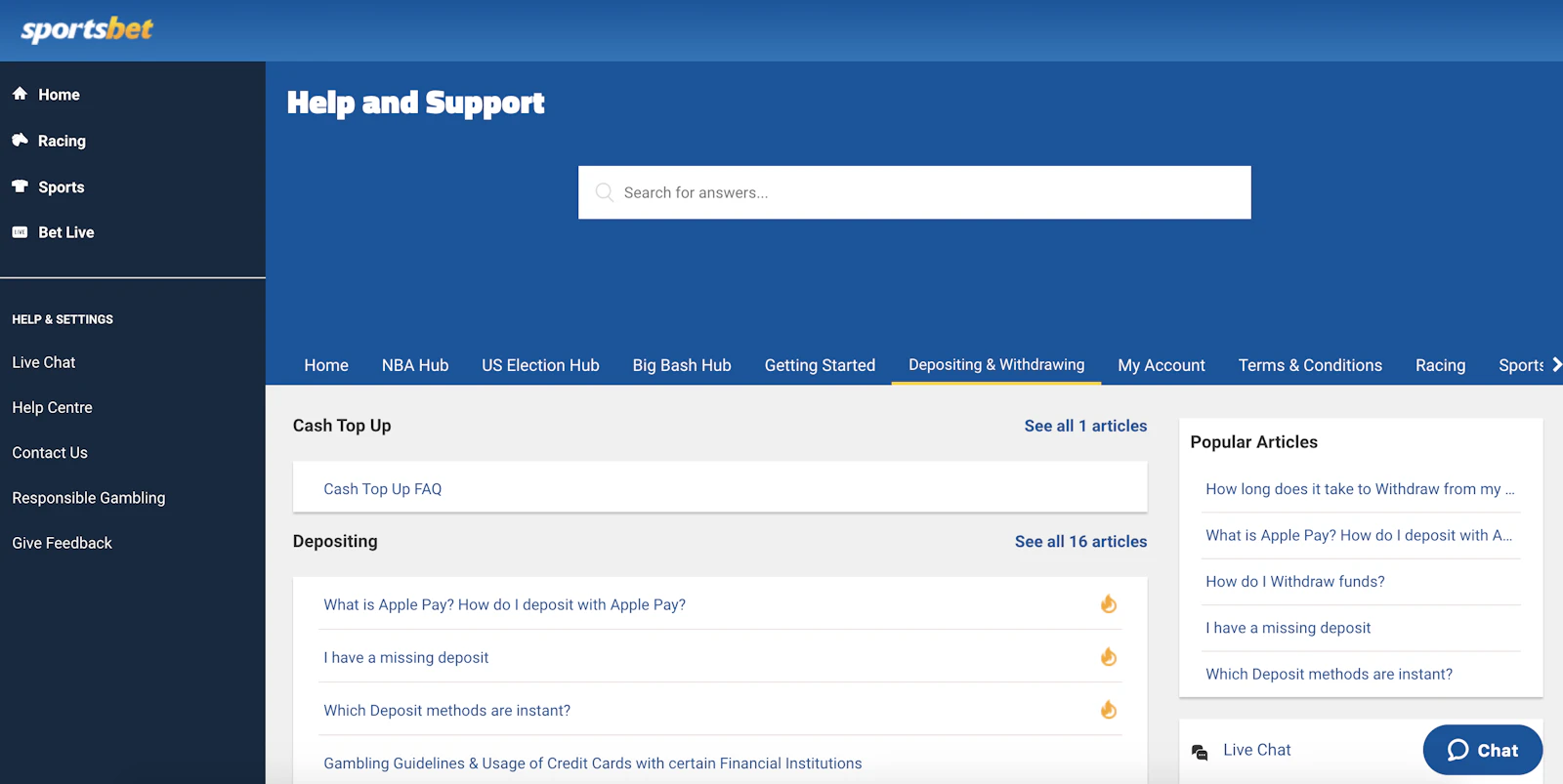This screenshot has height=784, width=1563.
Task: Open Which Deposit methods are instant in Depositing list
Action: [x=447, y=711]
